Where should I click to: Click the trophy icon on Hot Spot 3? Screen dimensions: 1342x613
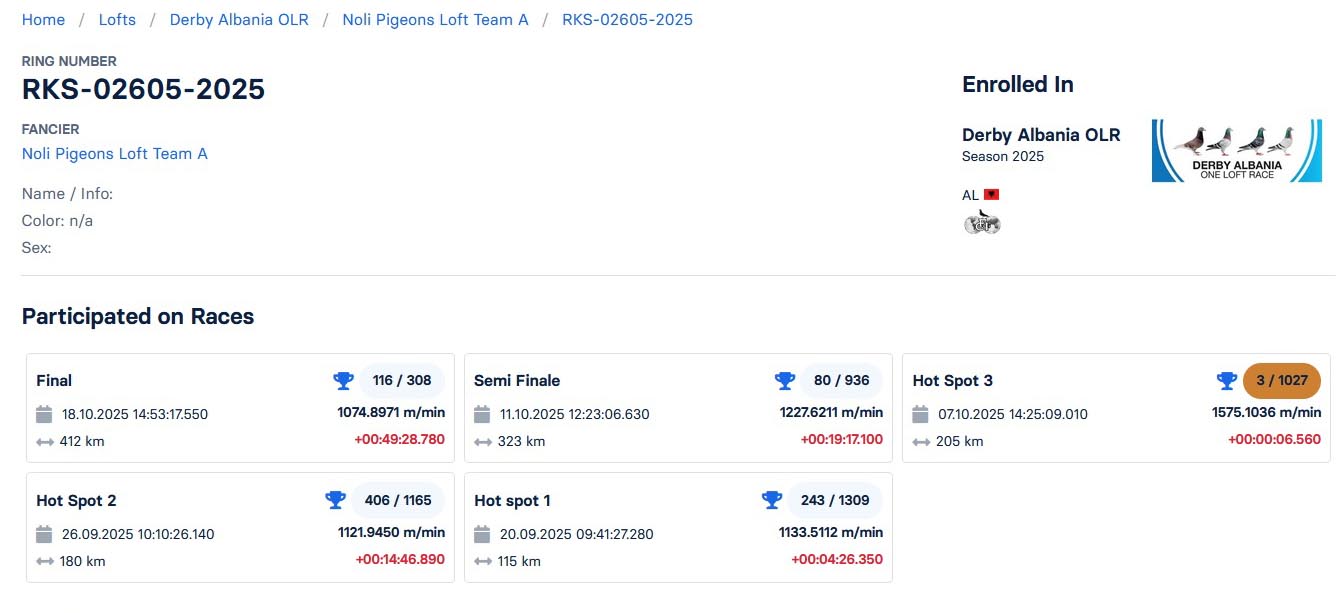pyautogui.click(x=1226, y=380)
